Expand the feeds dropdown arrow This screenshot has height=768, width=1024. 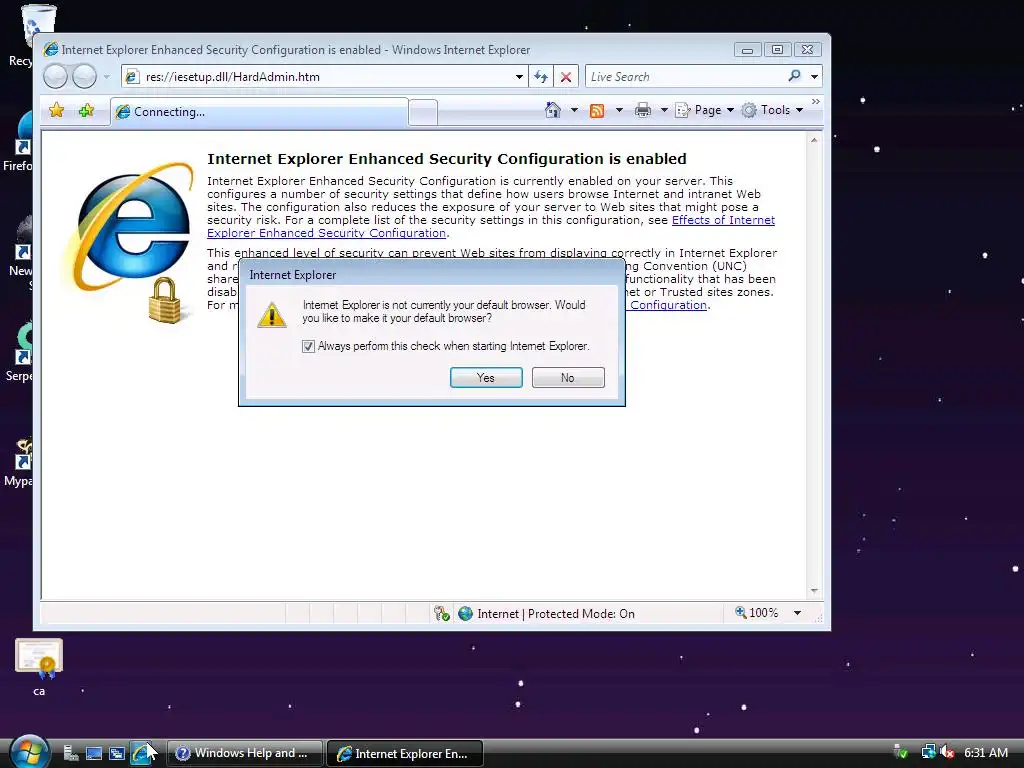619,110
